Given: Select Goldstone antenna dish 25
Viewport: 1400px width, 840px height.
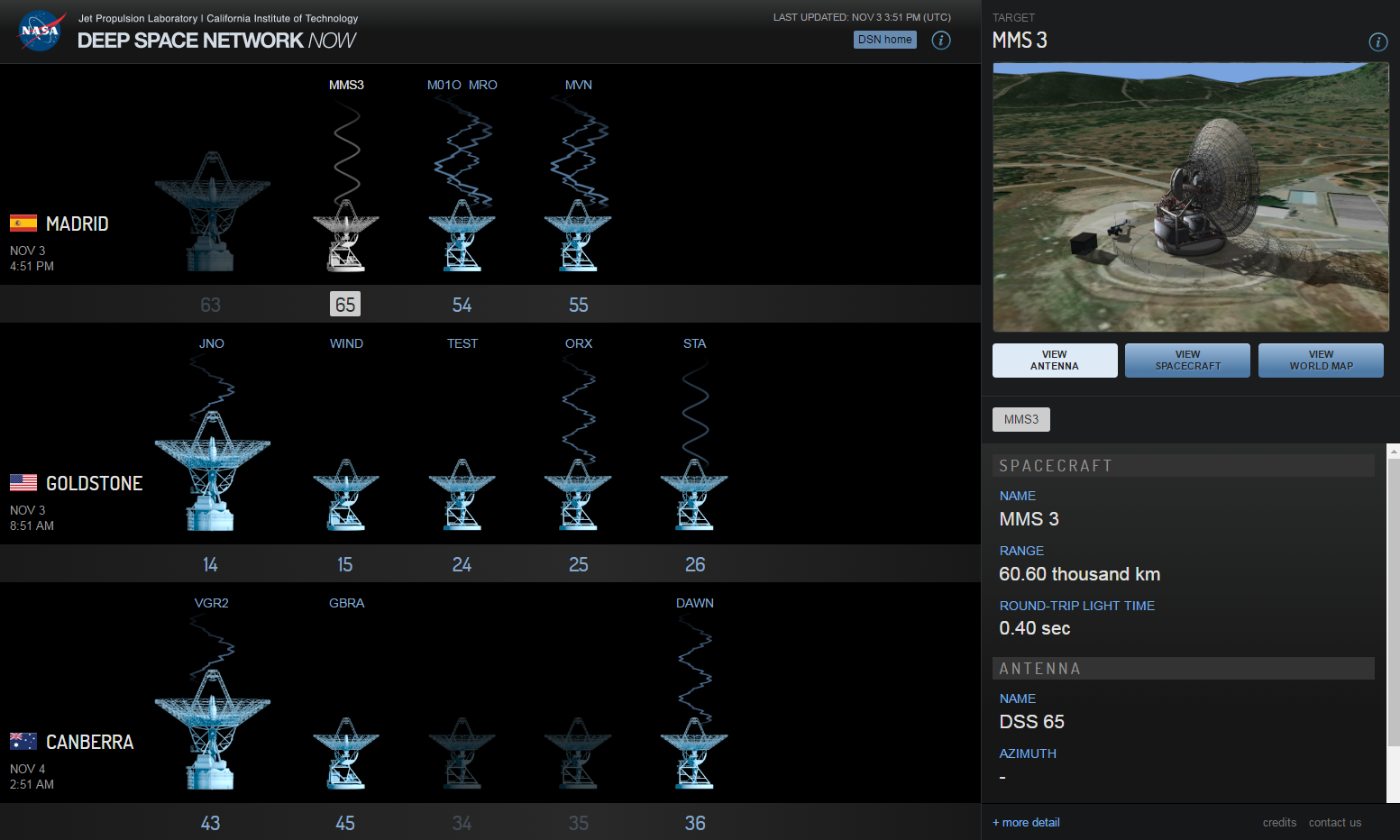Looking at the screenshot, I should point(578,495).
